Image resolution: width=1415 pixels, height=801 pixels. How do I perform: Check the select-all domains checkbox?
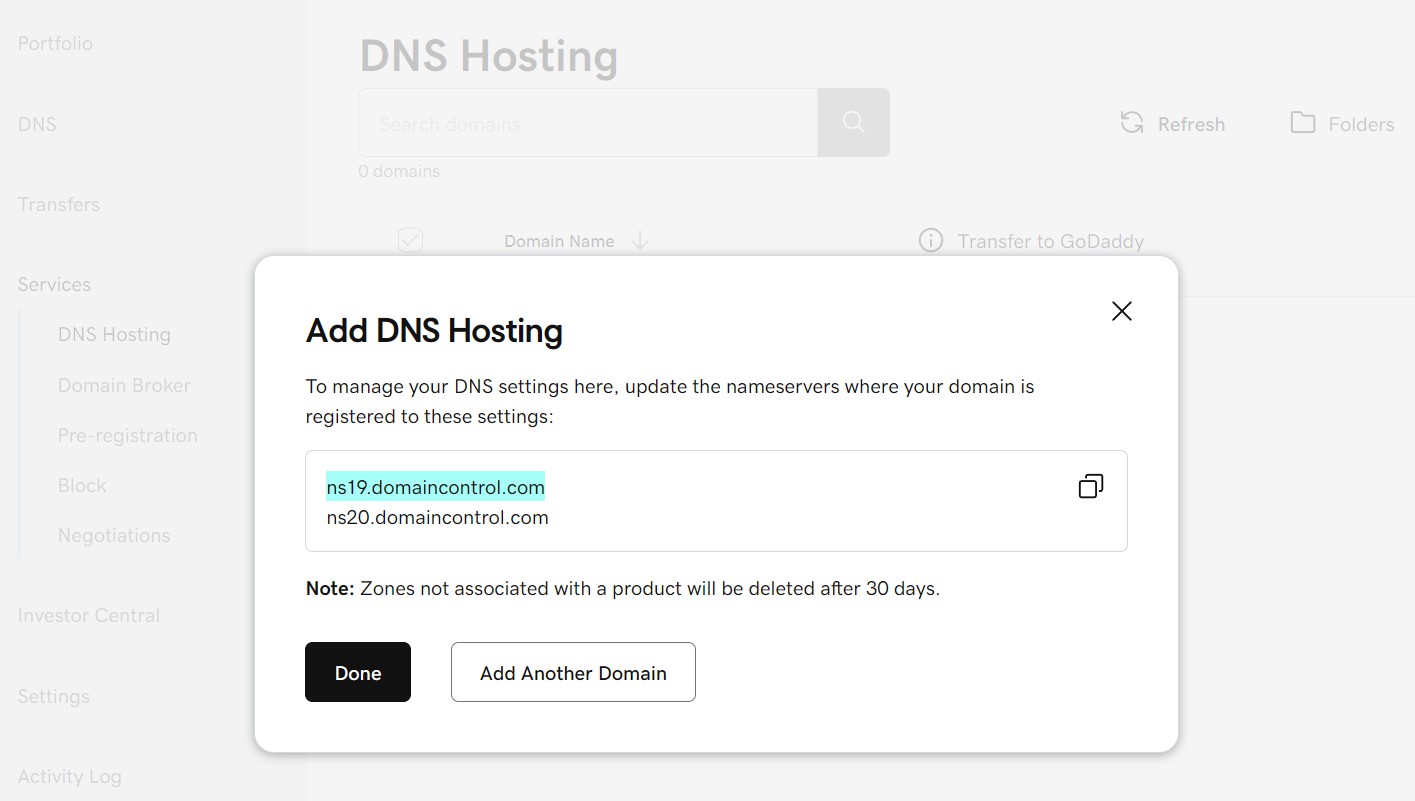(x=410, y=240)
